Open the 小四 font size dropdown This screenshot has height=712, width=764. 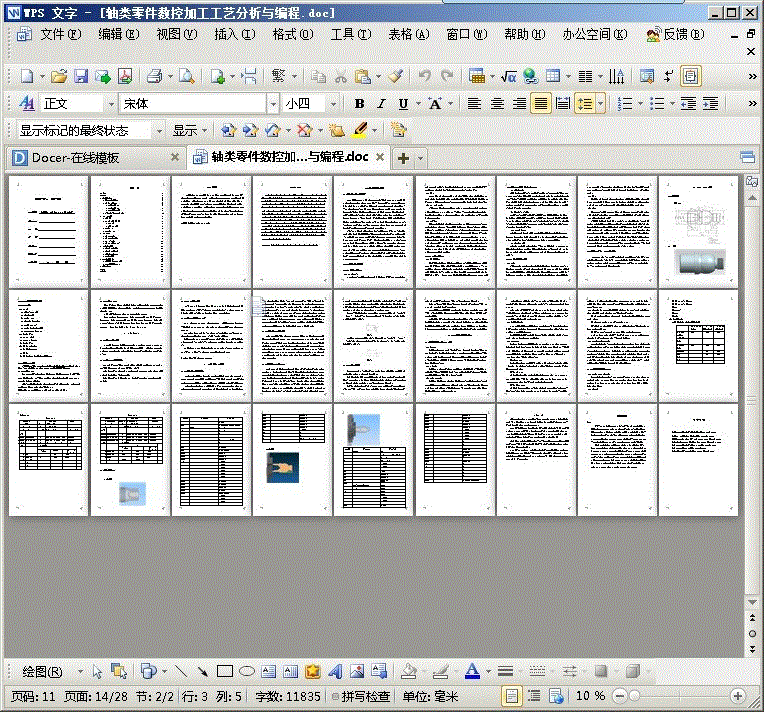coord(333,104)
